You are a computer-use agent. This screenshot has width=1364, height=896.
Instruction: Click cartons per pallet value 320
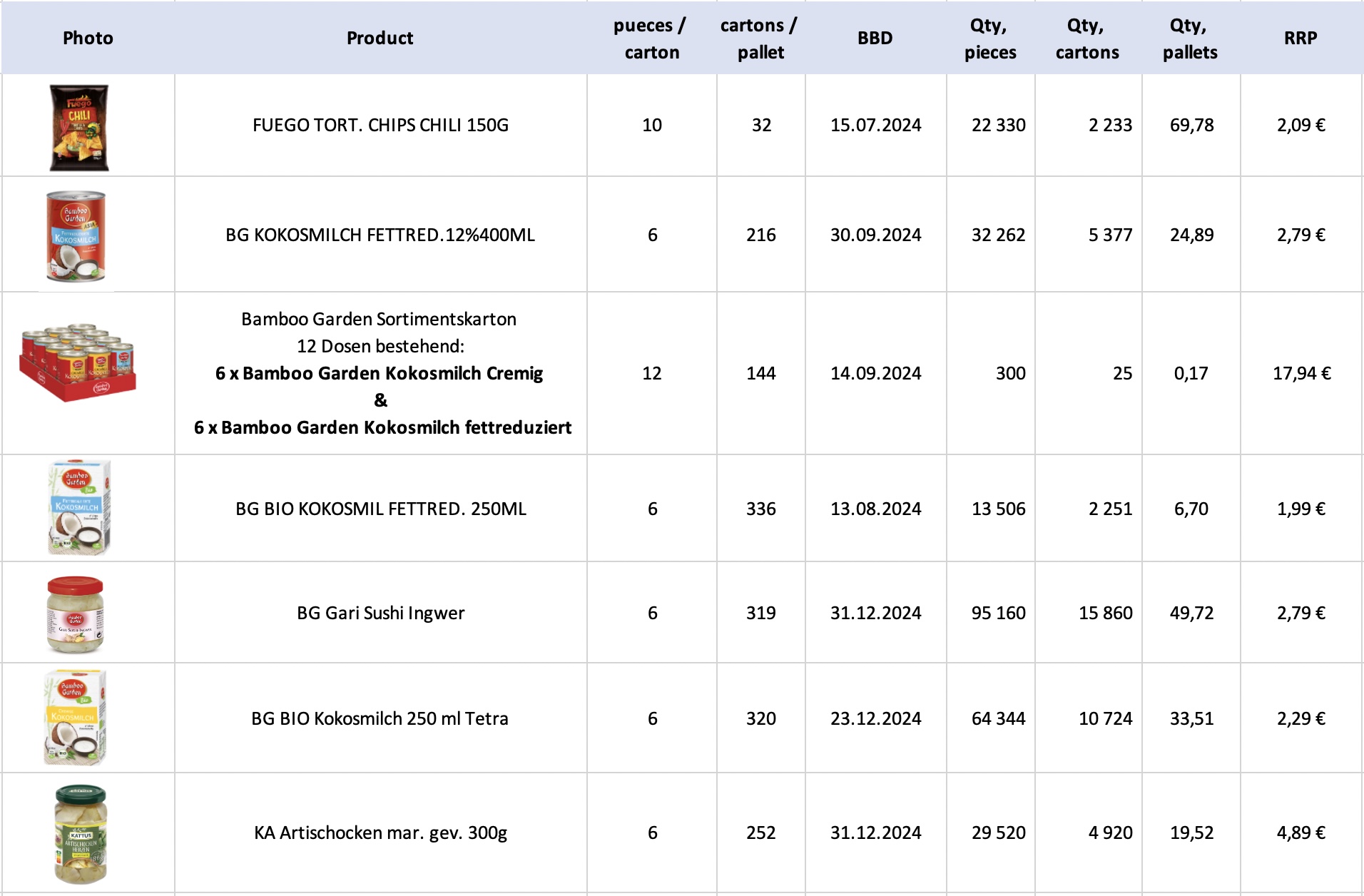pyautogui.click(x=760, y=718)
